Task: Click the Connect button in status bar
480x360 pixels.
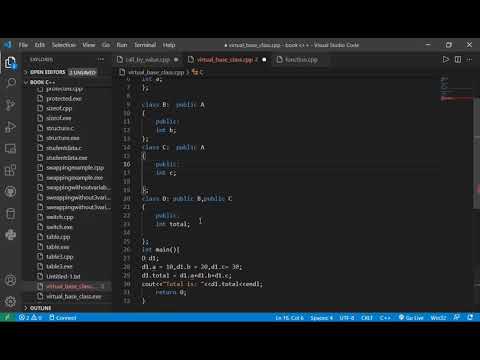Action: click(63, 317)
